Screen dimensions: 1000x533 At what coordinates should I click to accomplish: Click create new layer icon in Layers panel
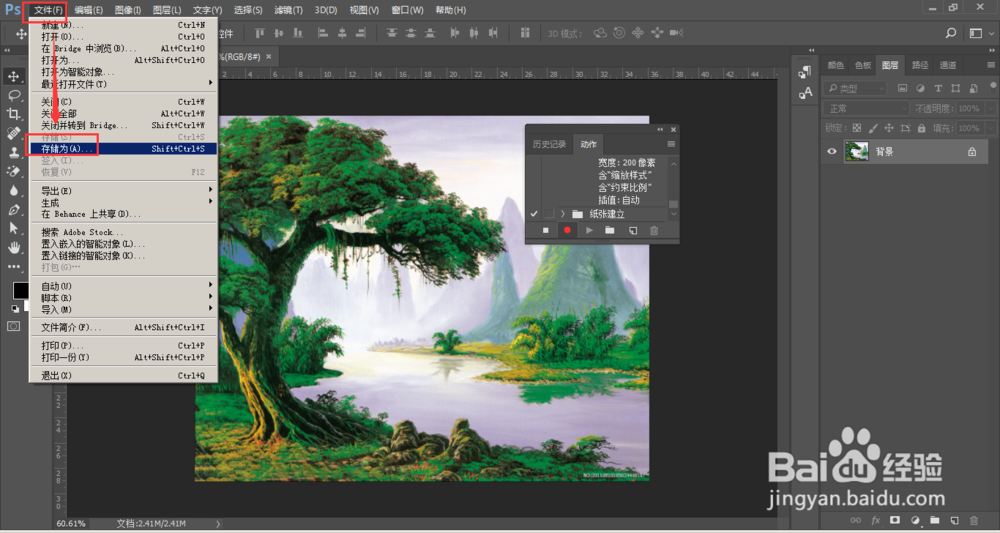pos(954,520)
